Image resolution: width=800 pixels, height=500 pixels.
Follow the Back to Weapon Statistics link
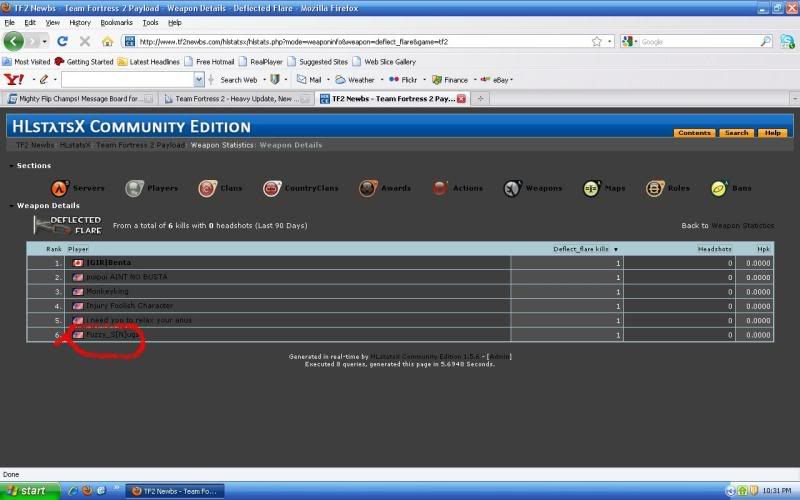coord(742,226)
